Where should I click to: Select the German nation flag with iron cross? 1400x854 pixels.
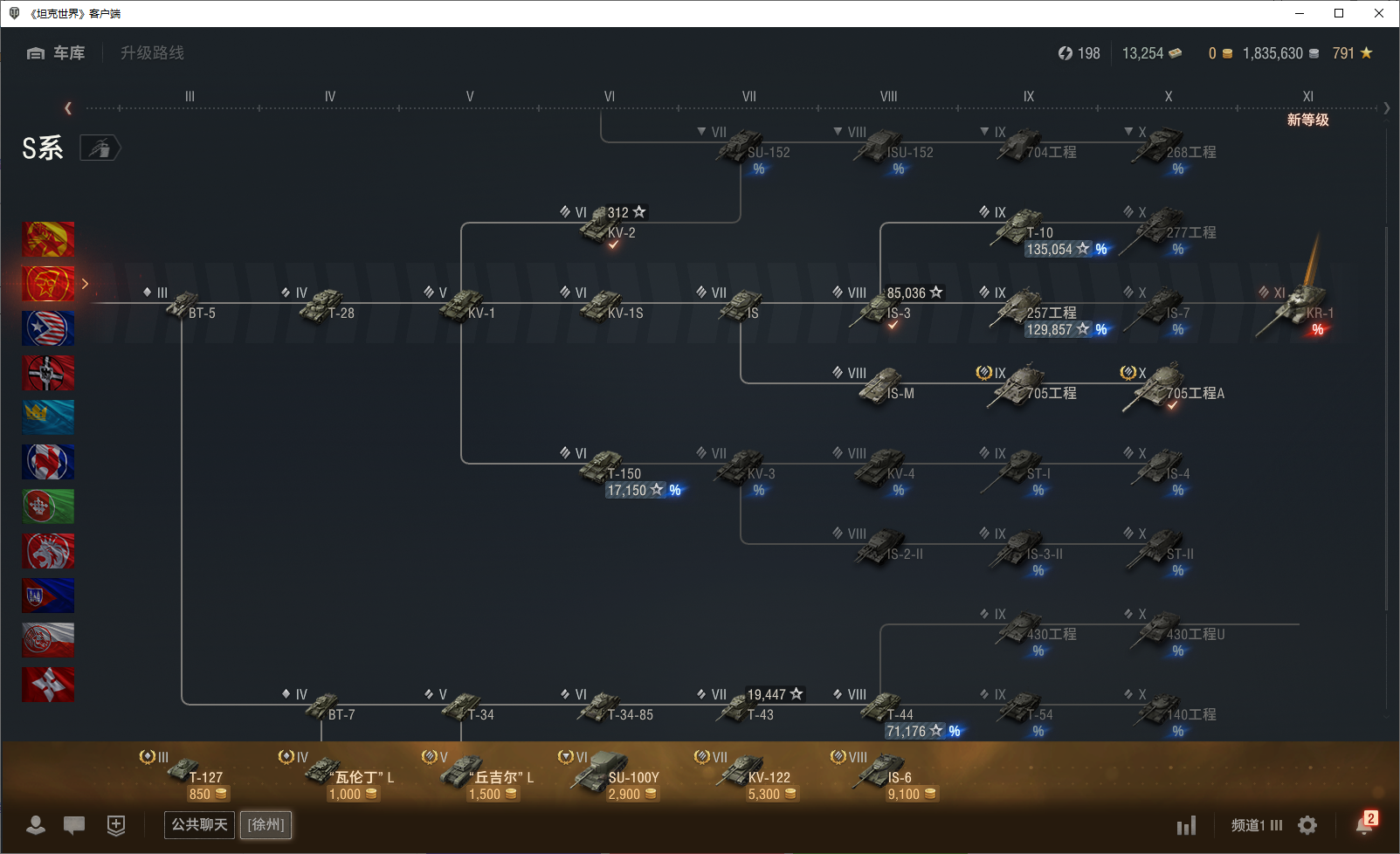coord(48,373)
